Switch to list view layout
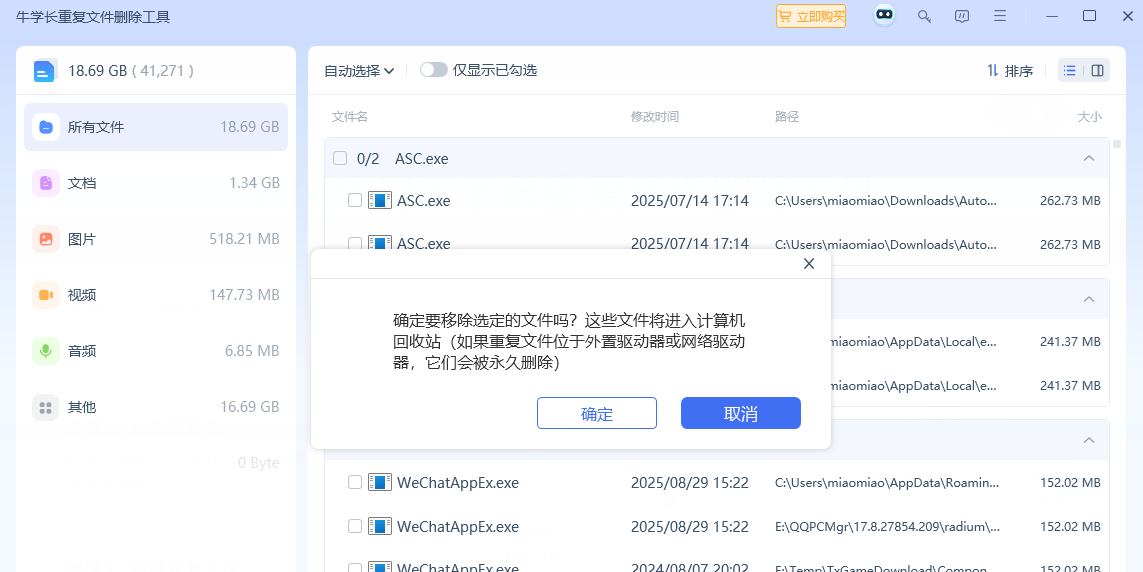1143x572 pixels. click(1070, 71)
